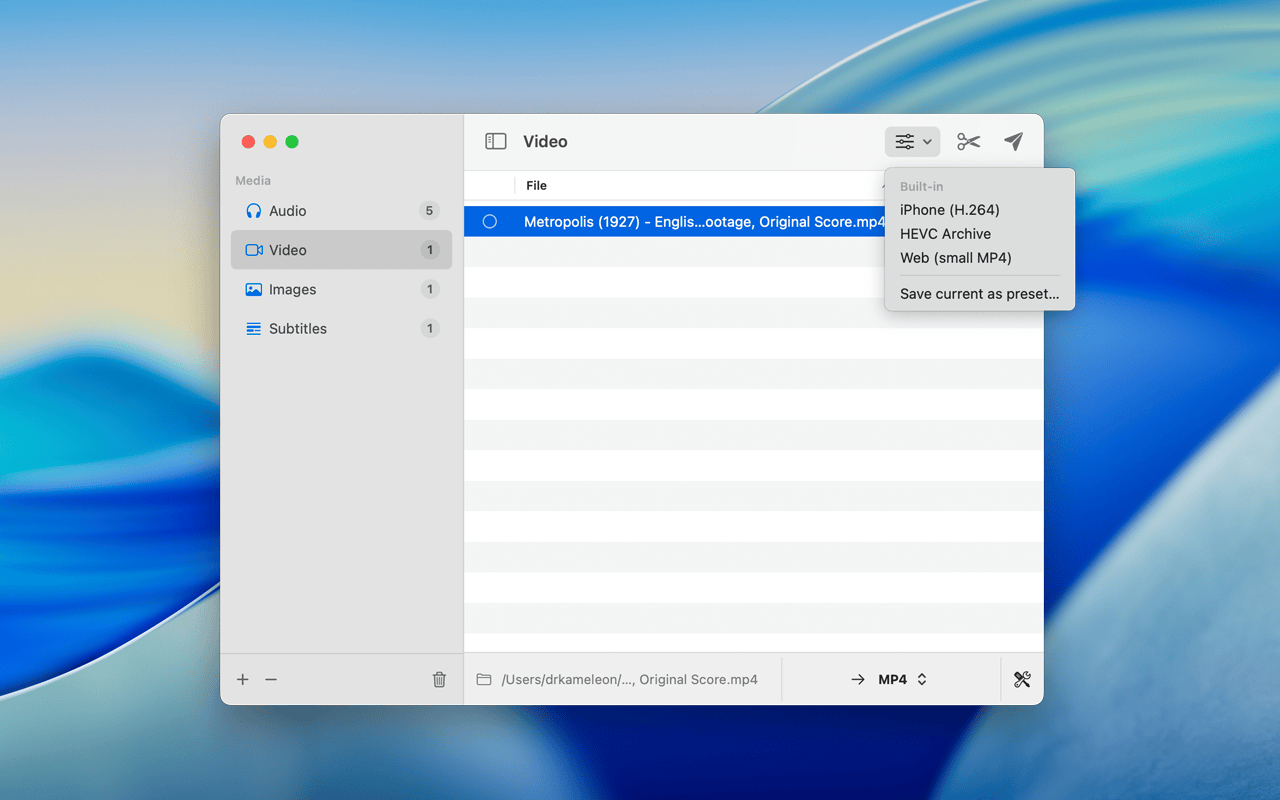This screenshot has height=800, width=1280.
Task: Select the Subtitles lines icon
Action: point(254,329)
